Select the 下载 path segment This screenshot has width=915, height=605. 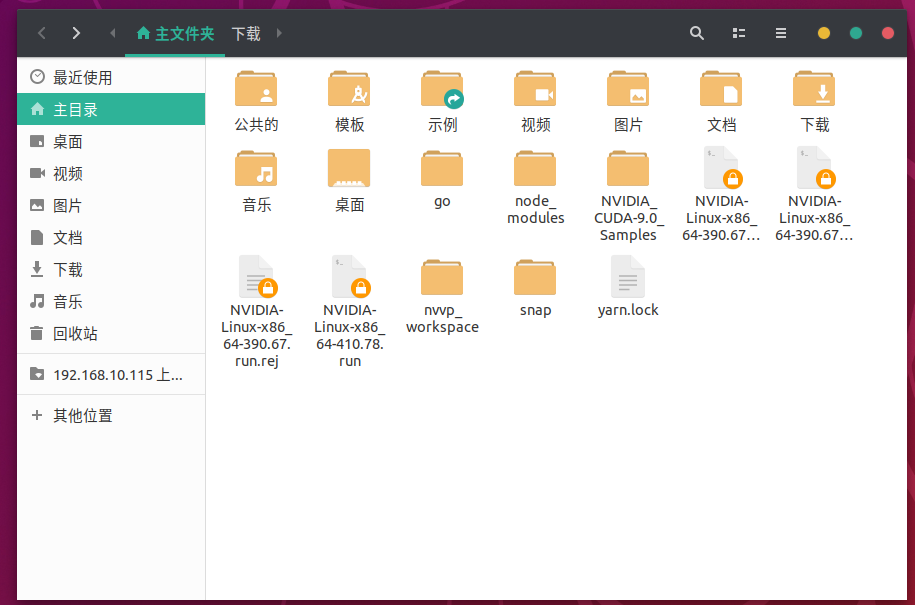246,33
